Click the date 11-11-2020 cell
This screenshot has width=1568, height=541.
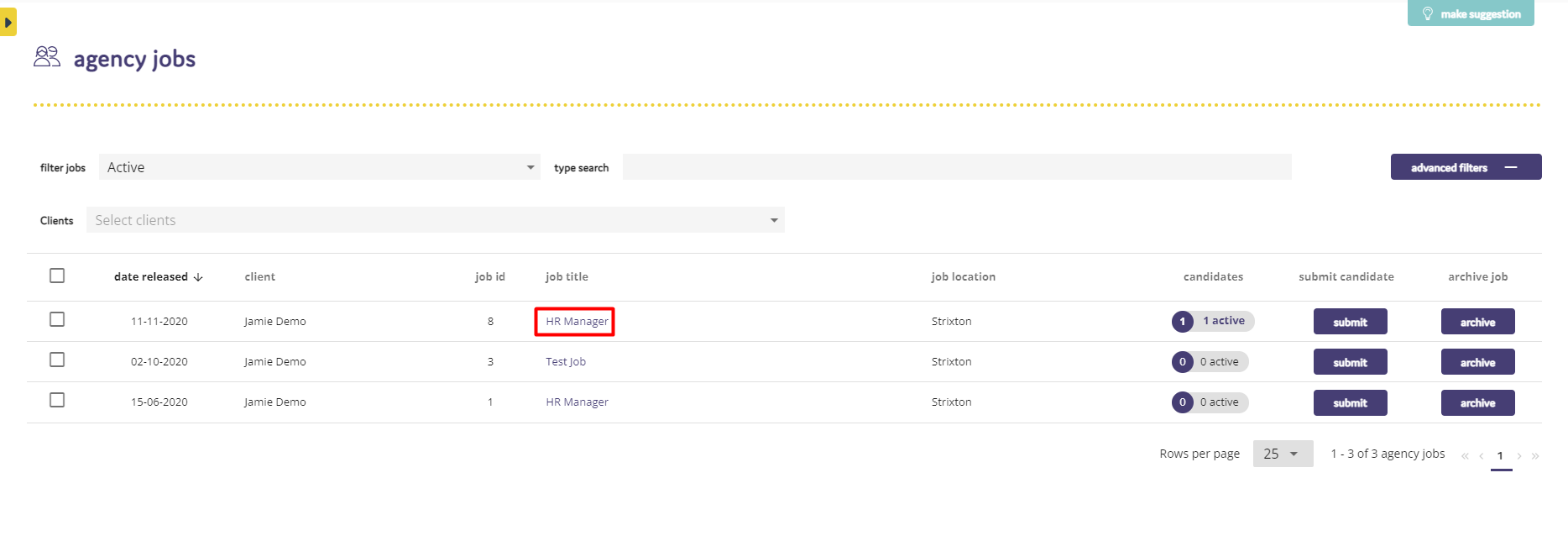click(x=159, y=322)
